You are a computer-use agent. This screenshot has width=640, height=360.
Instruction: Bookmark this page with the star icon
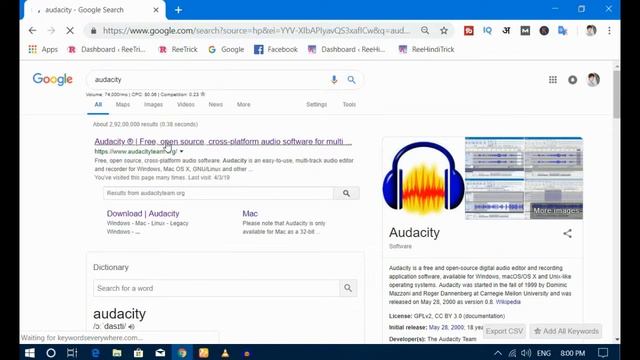point(444,31)
